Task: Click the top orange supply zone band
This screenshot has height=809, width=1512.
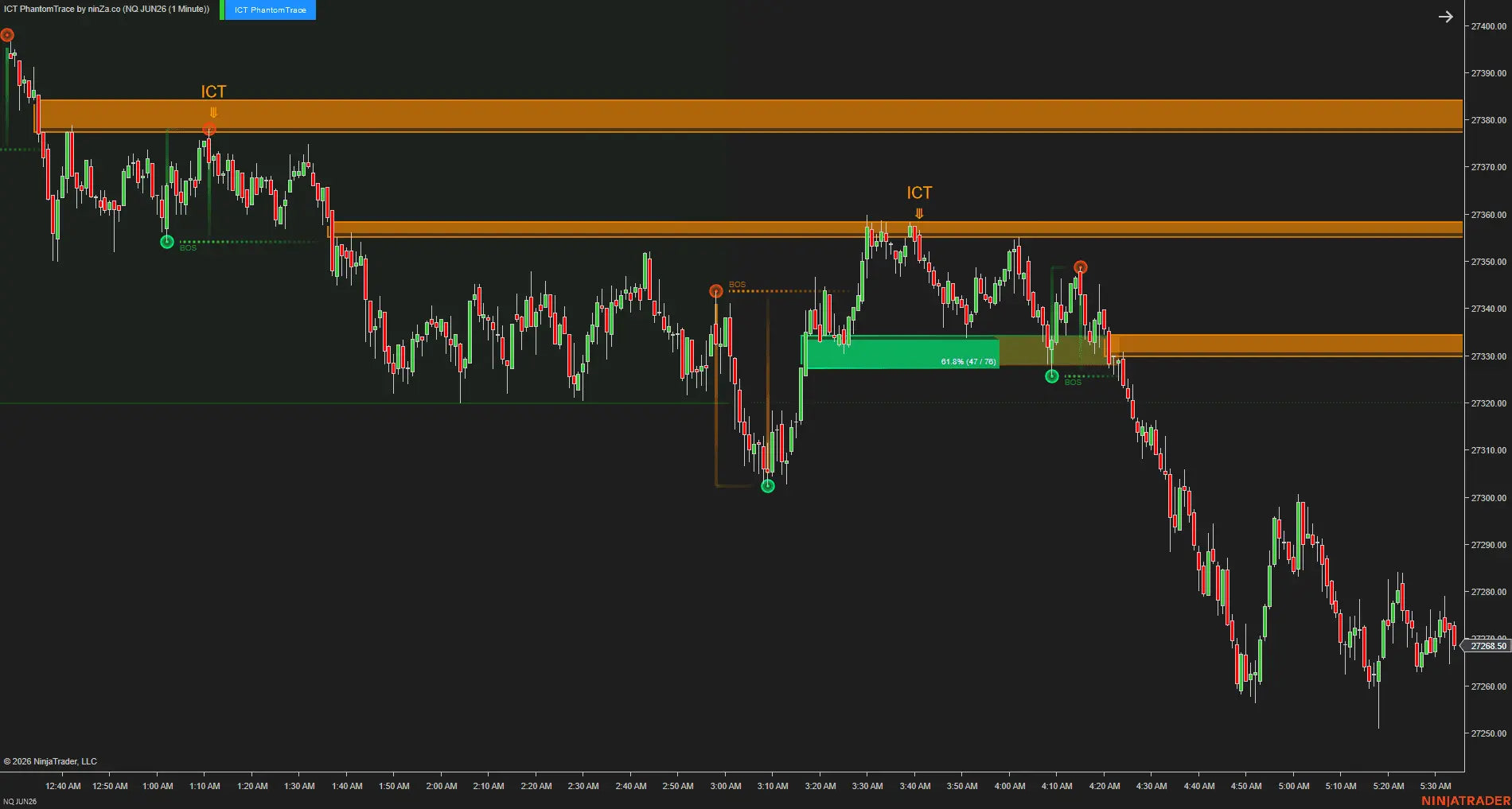Action: click(x=750, y=115)
